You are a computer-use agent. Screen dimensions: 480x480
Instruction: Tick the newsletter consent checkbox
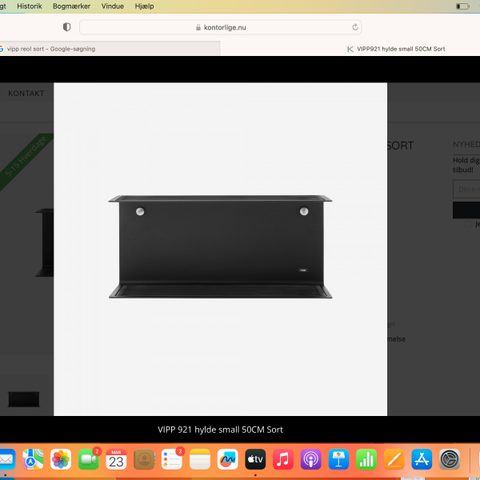coord(468,224)
